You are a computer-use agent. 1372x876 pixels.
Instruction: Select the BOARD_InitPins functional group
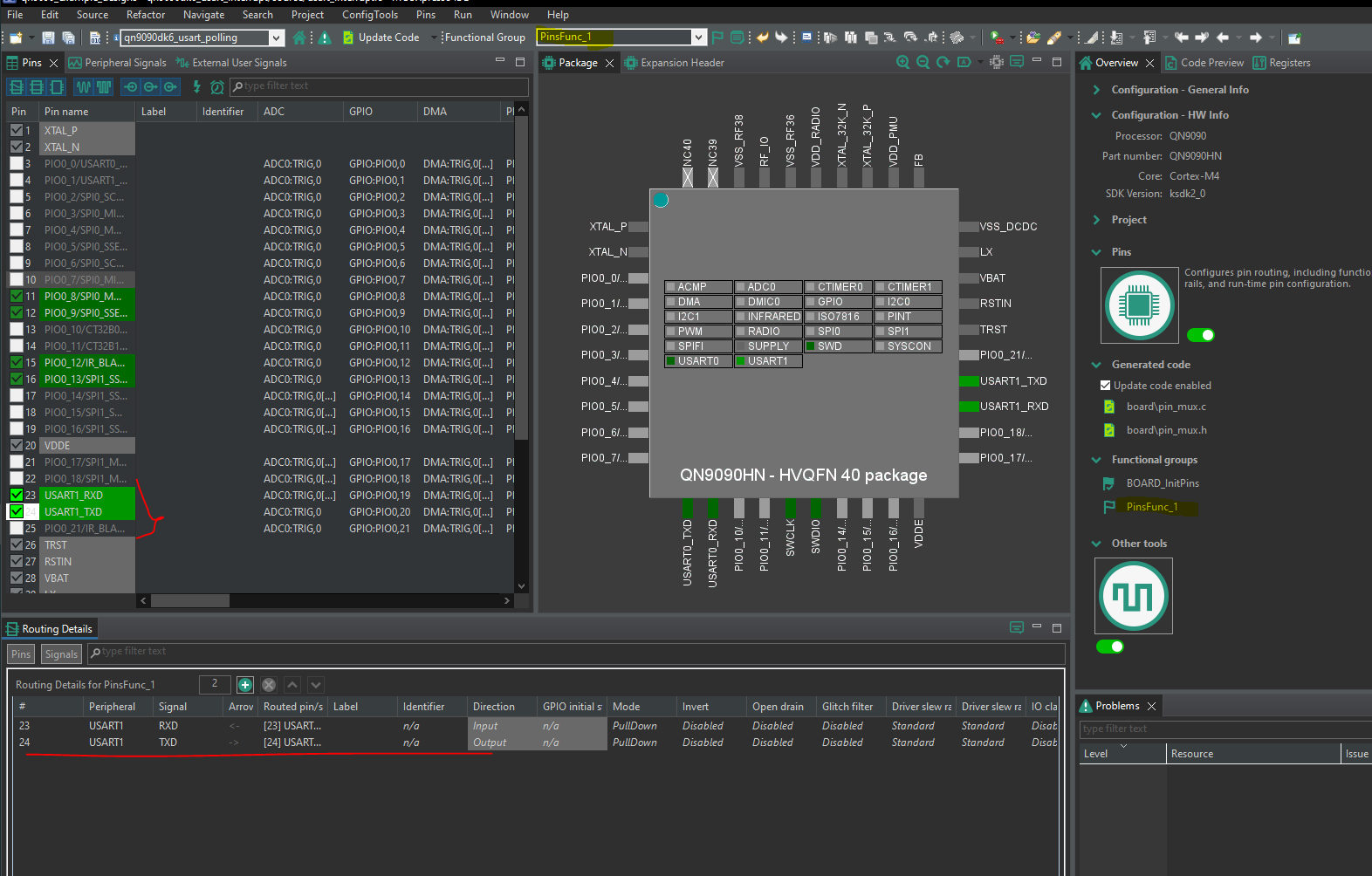[x=1162, y=483]
